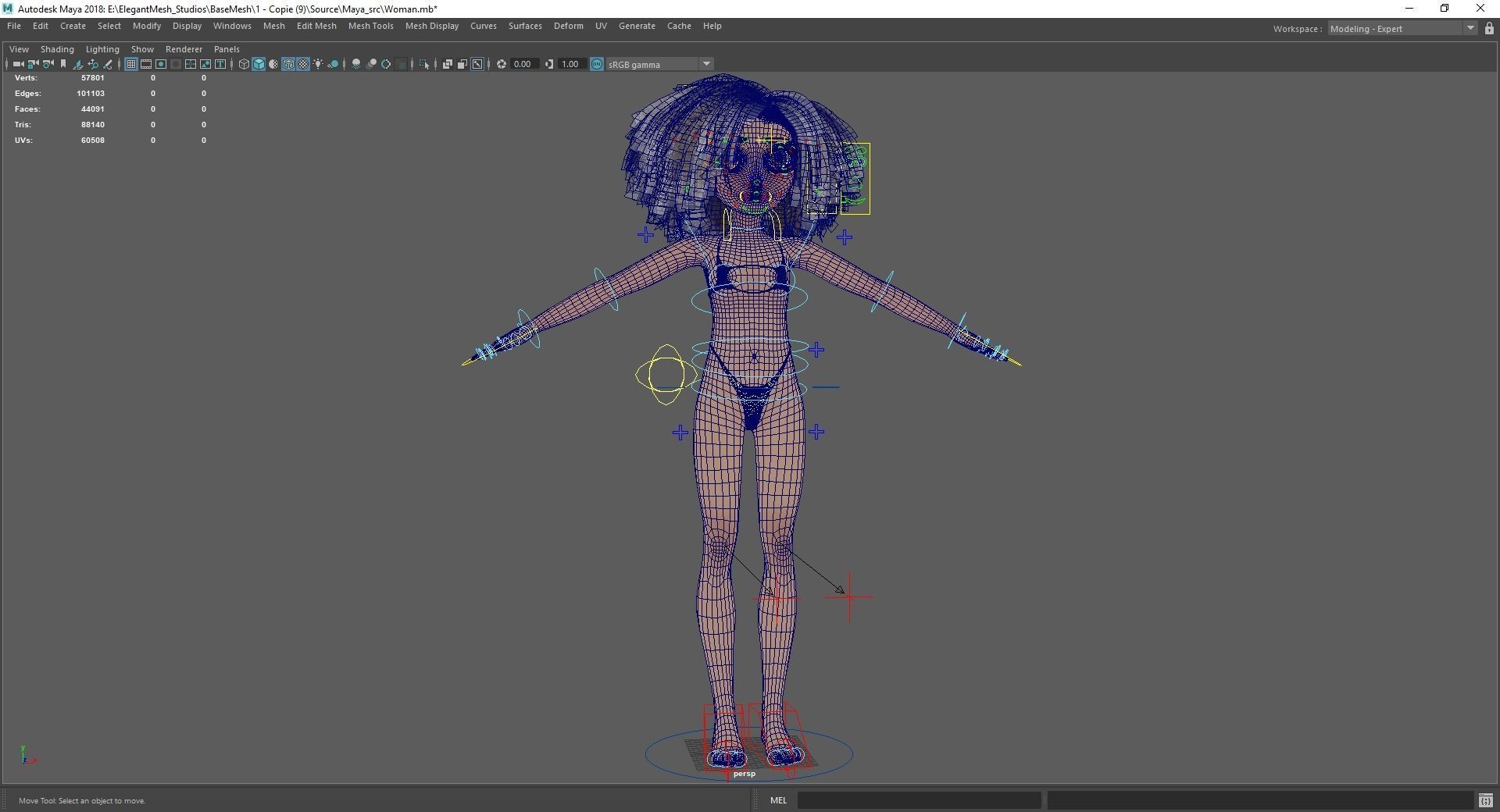Open the Mesh Display menu

pyautogui.click(x=432, y=26)
